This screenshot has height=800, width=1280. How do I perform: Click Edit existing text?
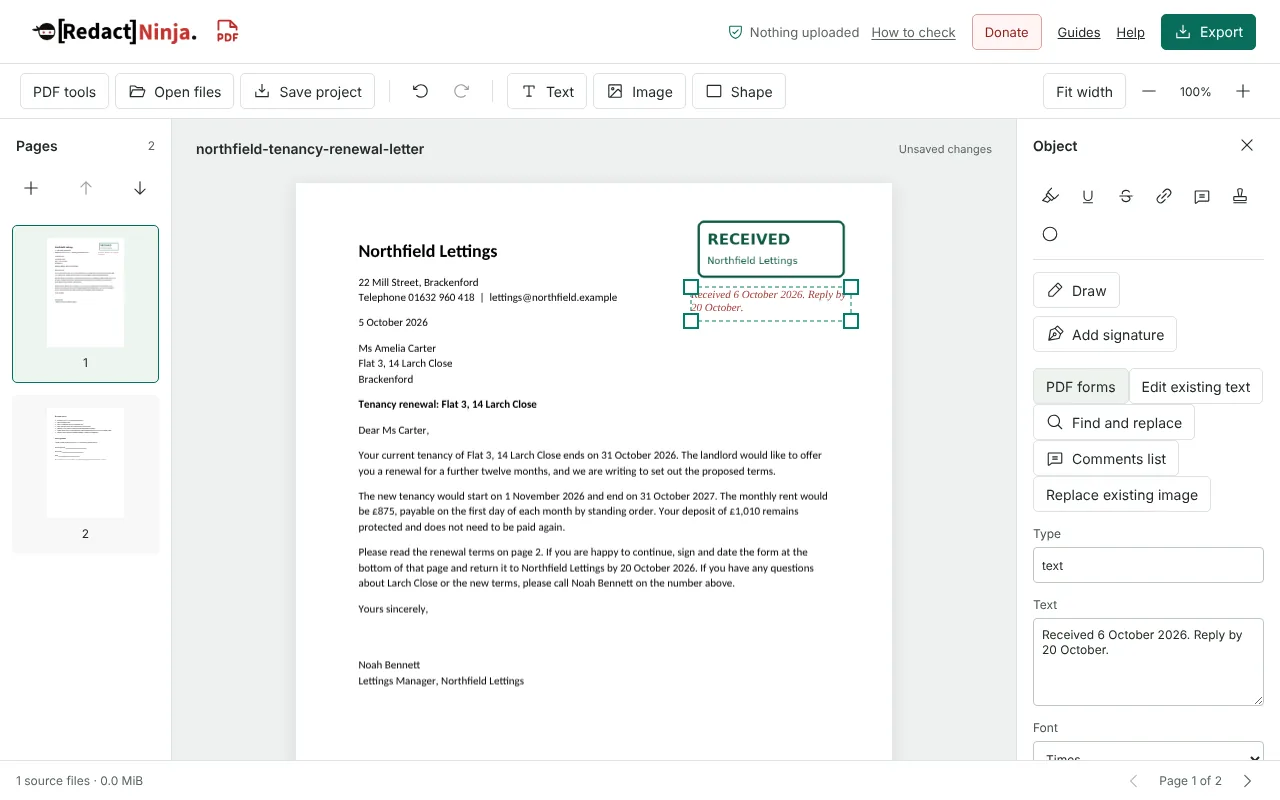coord(1196,387)
